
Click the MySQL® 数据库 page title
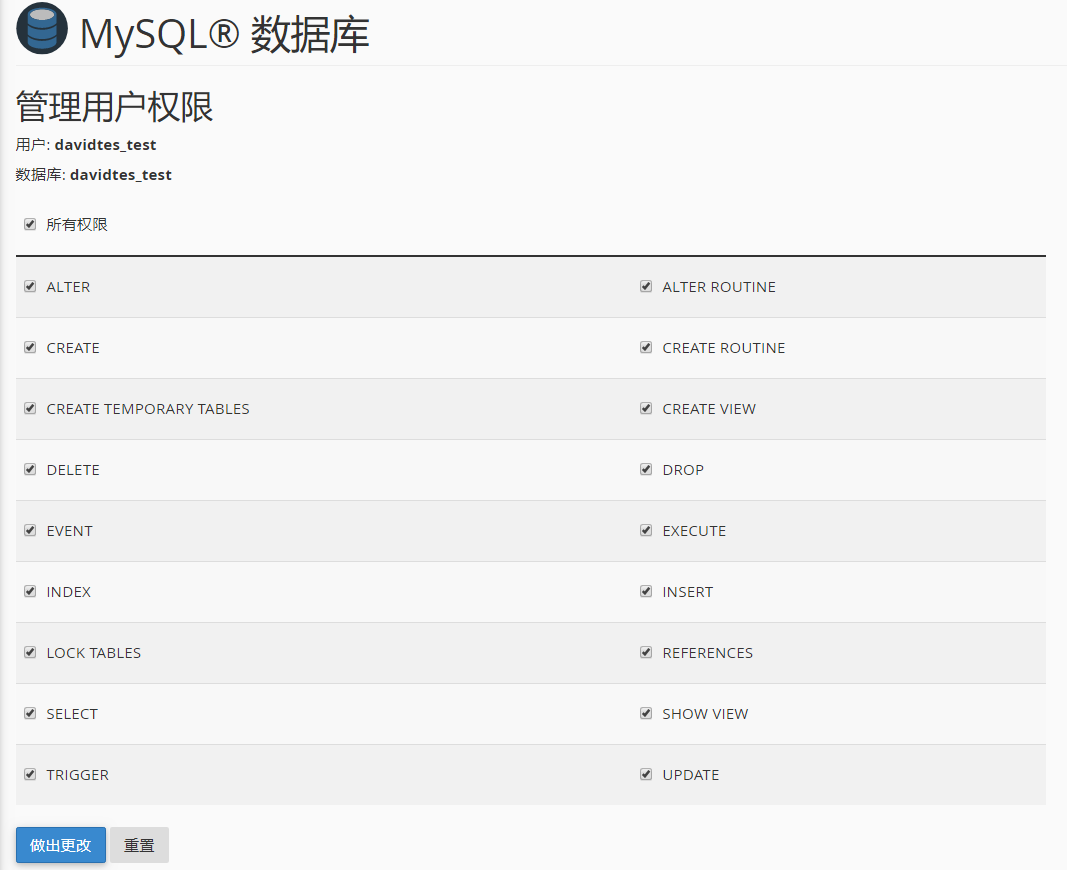(x=225, y=34)
